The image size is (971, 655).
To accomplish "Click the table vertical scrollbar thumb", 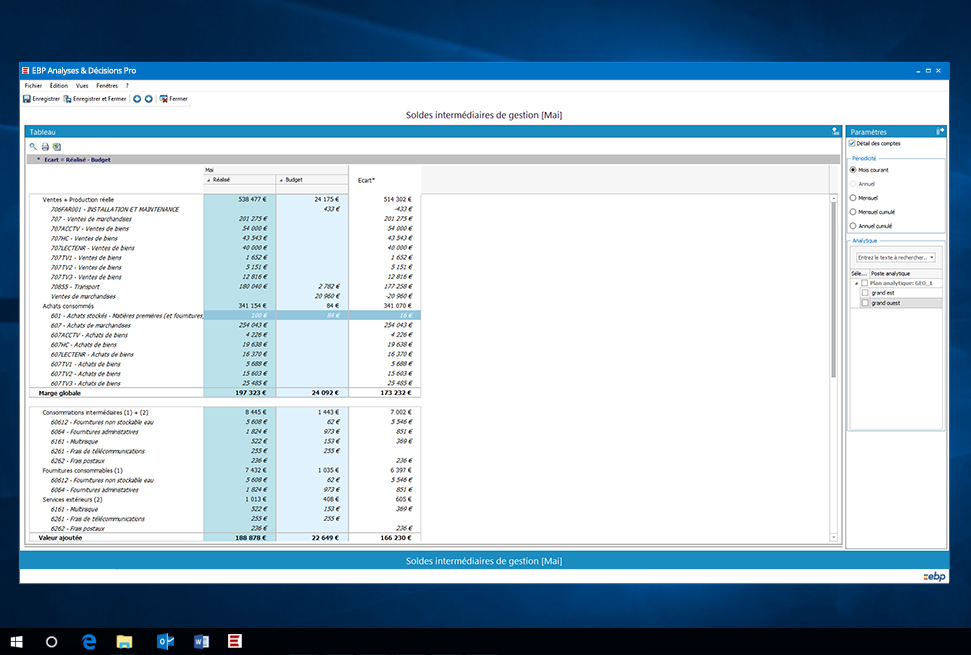I will (x=834, y=290).
